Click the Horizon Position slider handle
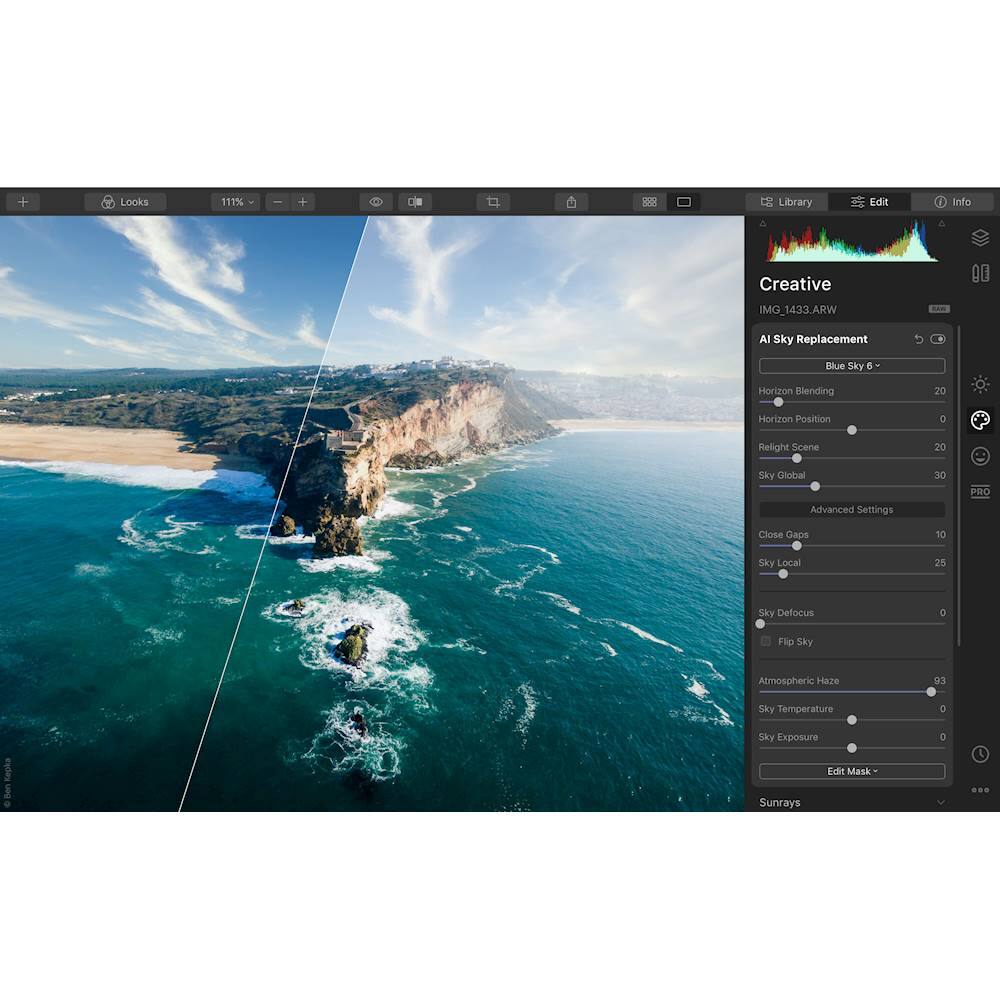Image resolution: width=1000 pixels, height=1000 pixels. [852, 430]
